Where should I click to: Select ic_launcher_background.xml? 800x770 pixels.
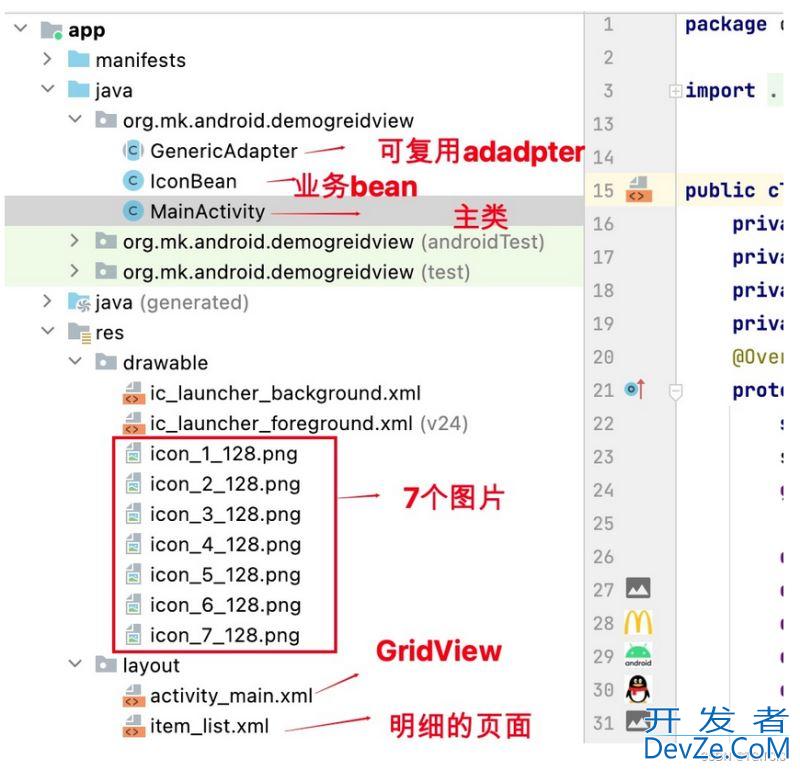pyautogui.click(x=285, y=393)
